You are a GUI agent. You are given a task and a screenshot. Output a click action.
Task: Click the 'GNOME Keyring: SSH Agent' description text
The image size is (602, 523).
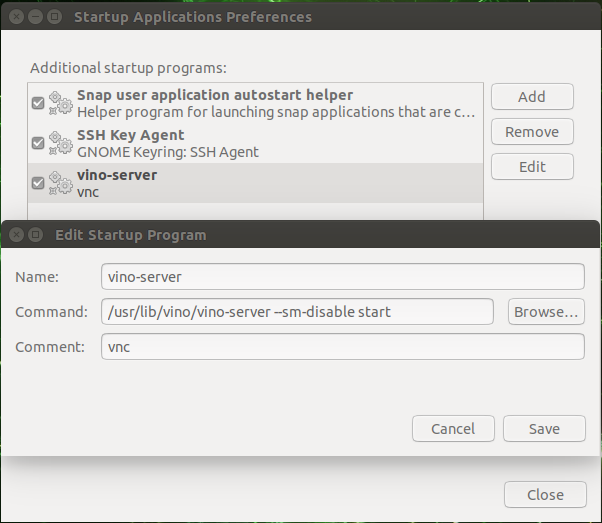[x=168, y=152]
